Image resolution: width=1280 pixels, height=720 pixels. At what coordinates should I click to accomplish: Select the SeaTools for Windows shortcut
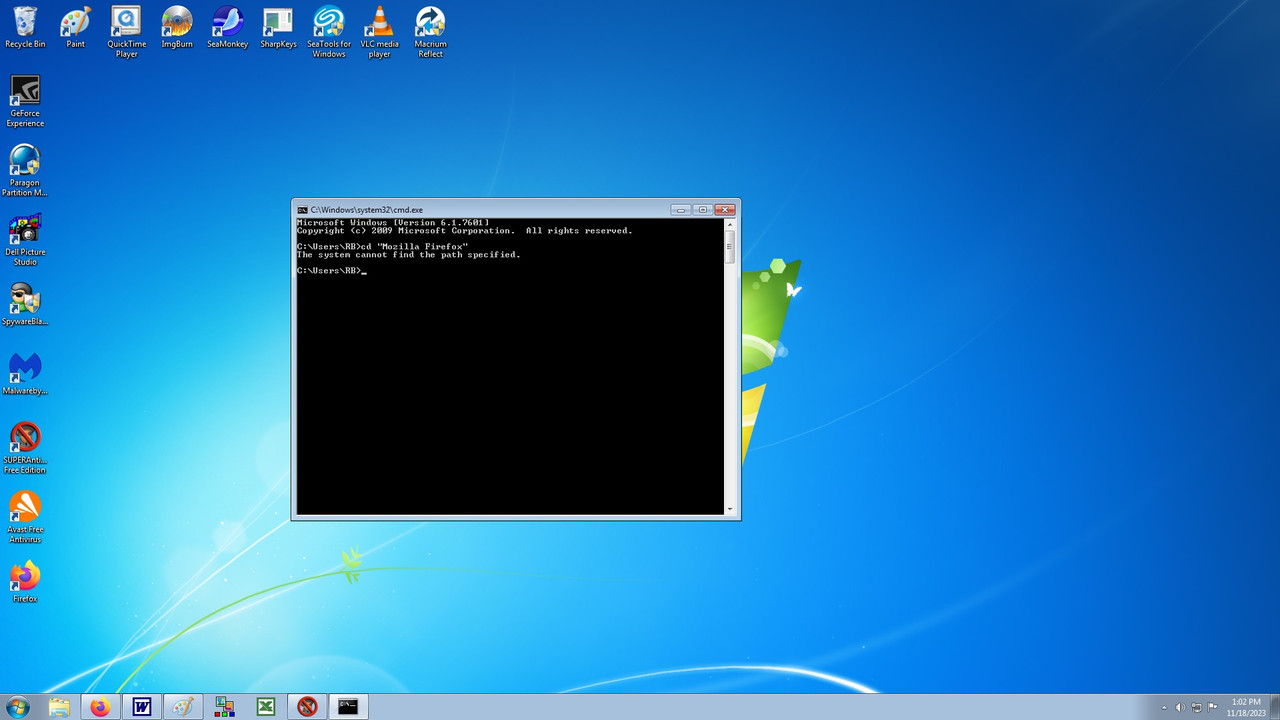pos(329,32)
